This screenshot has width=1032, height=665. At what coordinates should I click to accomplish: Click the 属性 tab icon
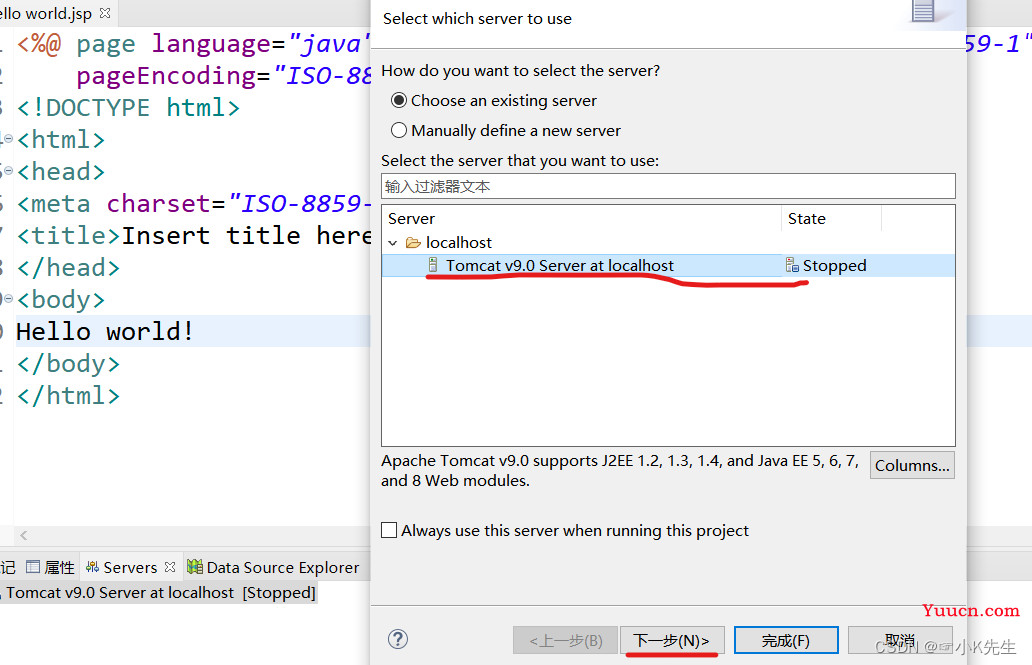tap(33, 567)
